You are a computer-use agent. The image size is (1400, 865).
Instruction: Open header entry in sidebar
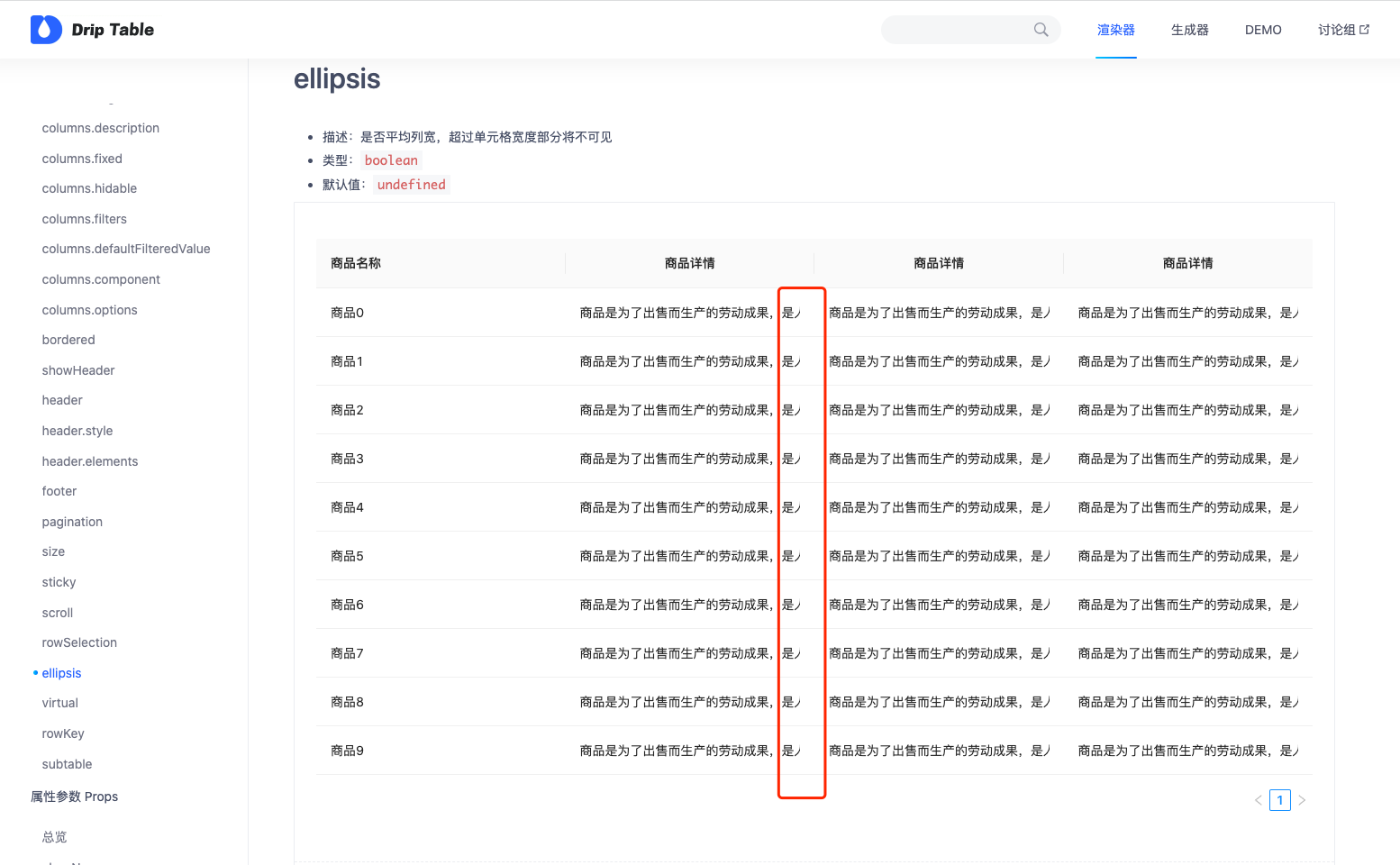pos(62,400)
